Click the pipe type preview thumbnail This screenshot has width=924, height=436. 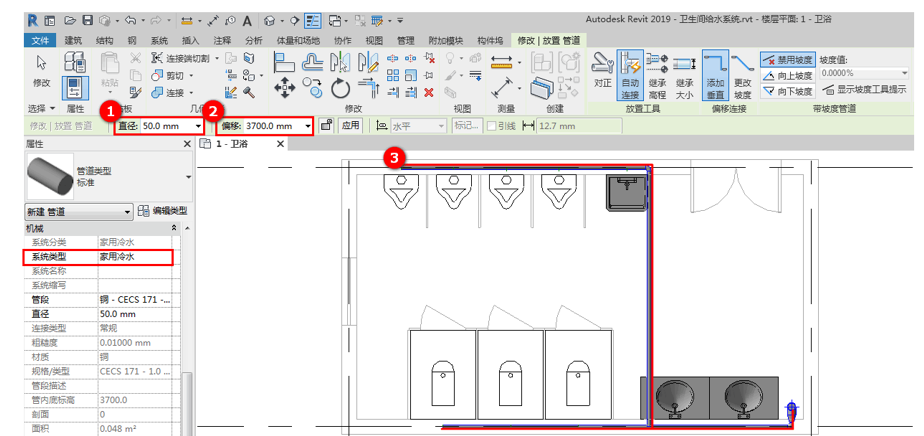[50, 177]
